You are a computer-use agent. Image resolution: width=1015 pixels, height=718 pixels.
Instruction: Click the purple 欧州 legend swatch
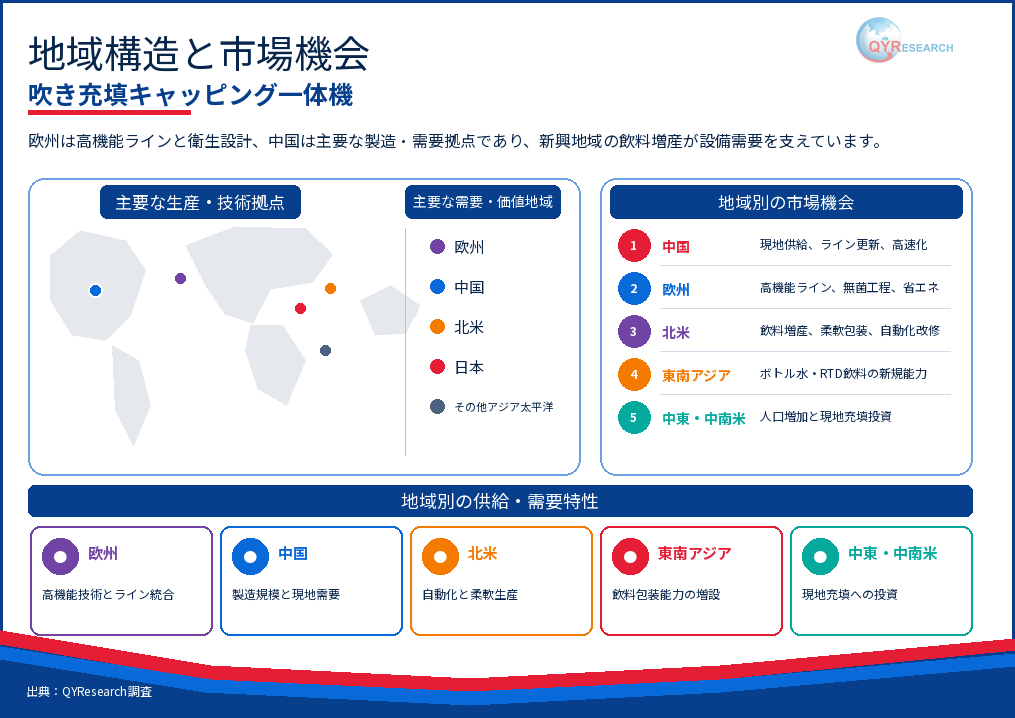438,246
